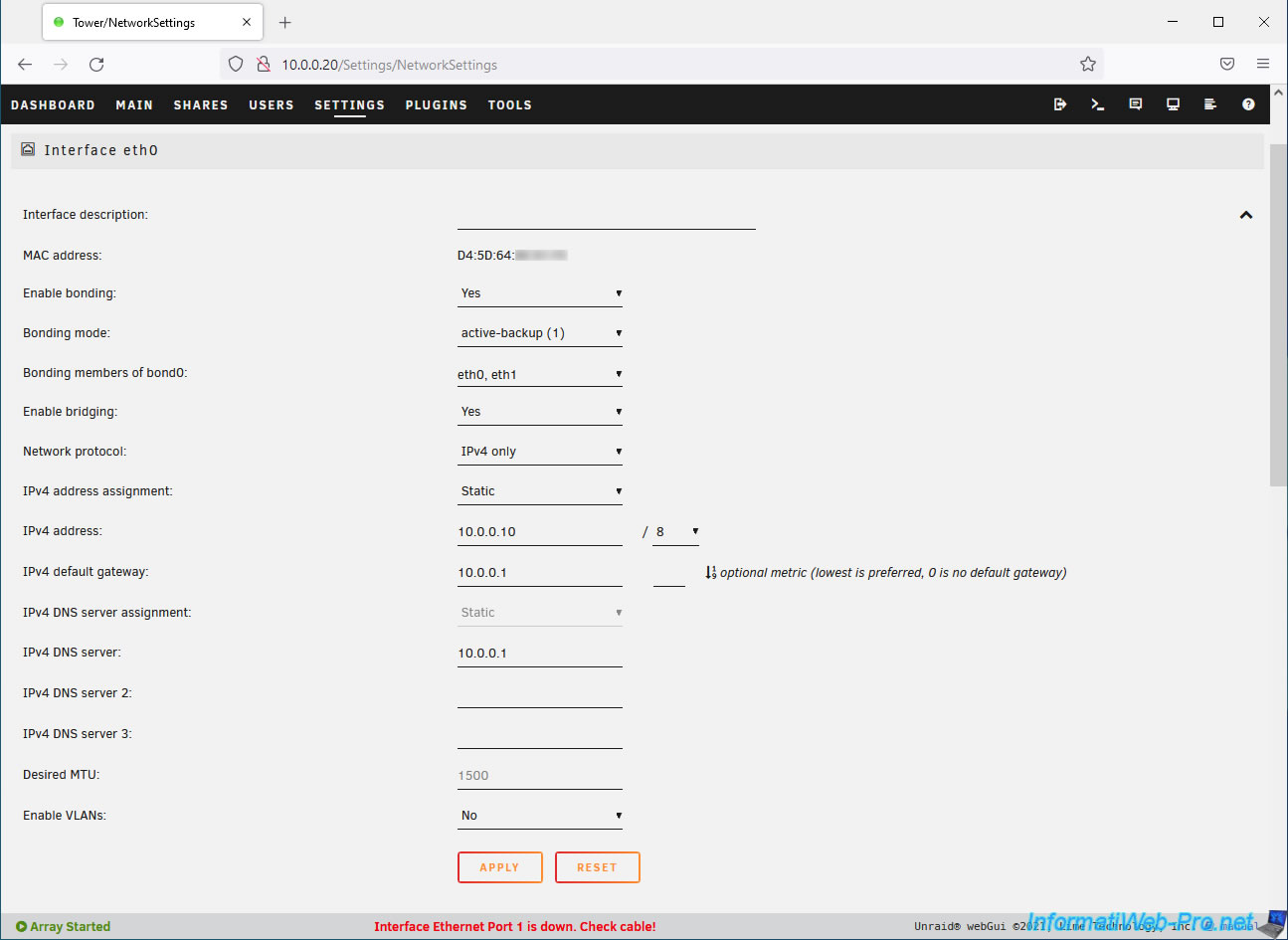The width and height of the screenshot is (1288, 940).
Task: Open the system Log icon
Action: [x=1210, y=104]
